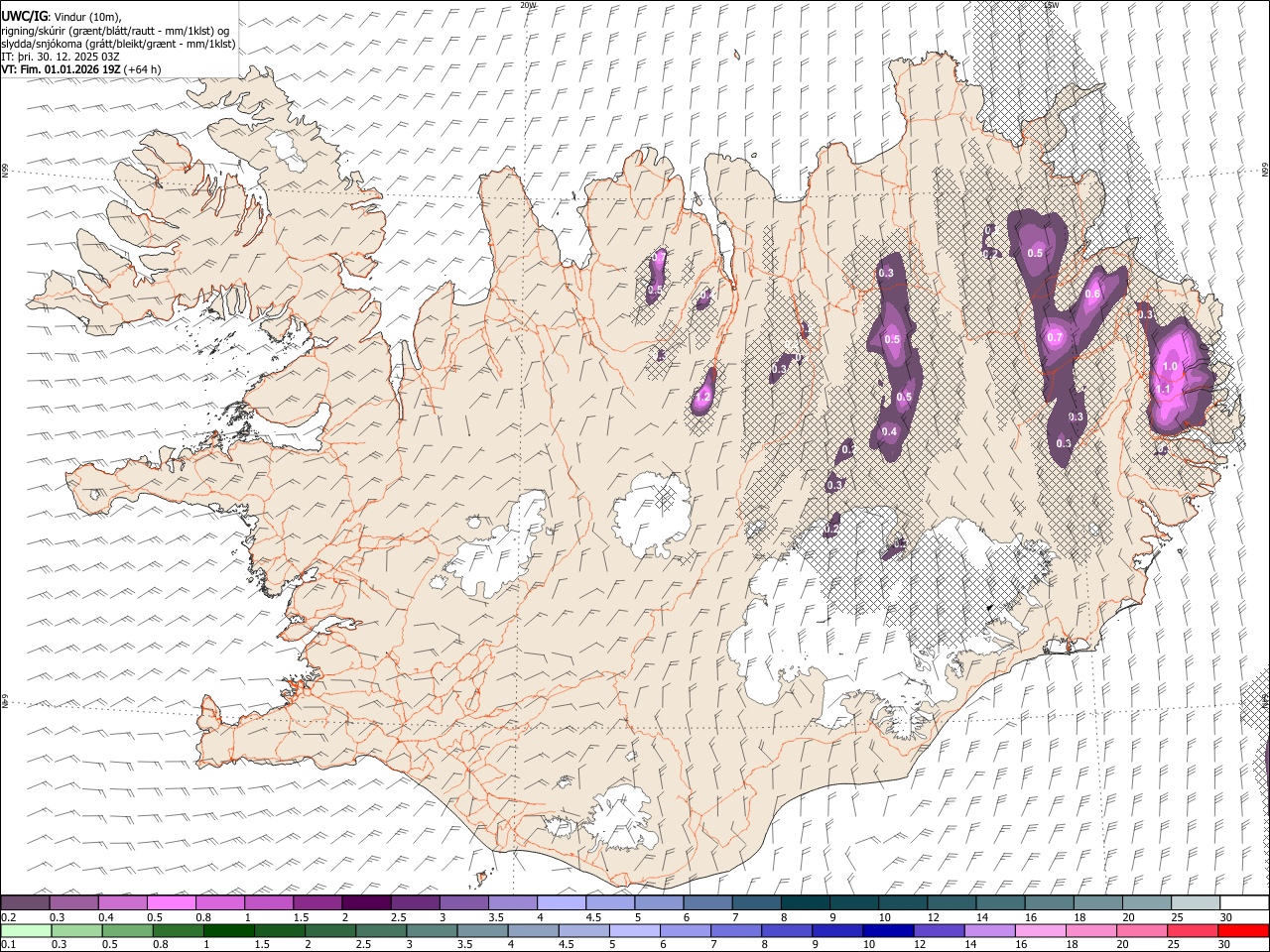Select the 'IT: þri. 30. 12. 2025 03Z' line
The height and width of the screenshot is (952, 1270).
point(61,57)
